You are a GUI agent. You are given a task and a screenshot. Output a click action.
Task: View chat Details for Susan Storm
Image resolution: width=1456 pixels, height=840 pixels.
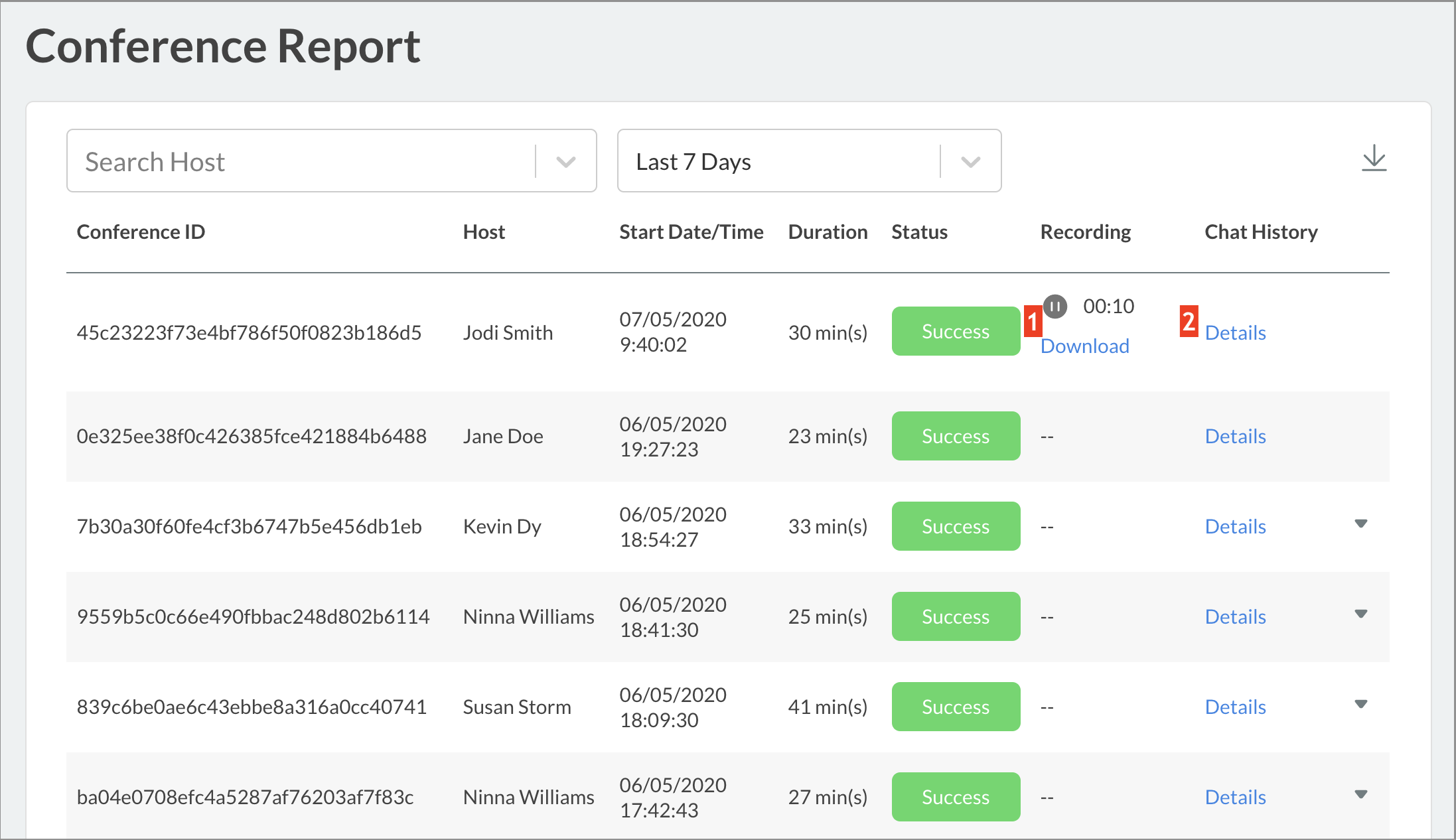(x=1235, y=707)
